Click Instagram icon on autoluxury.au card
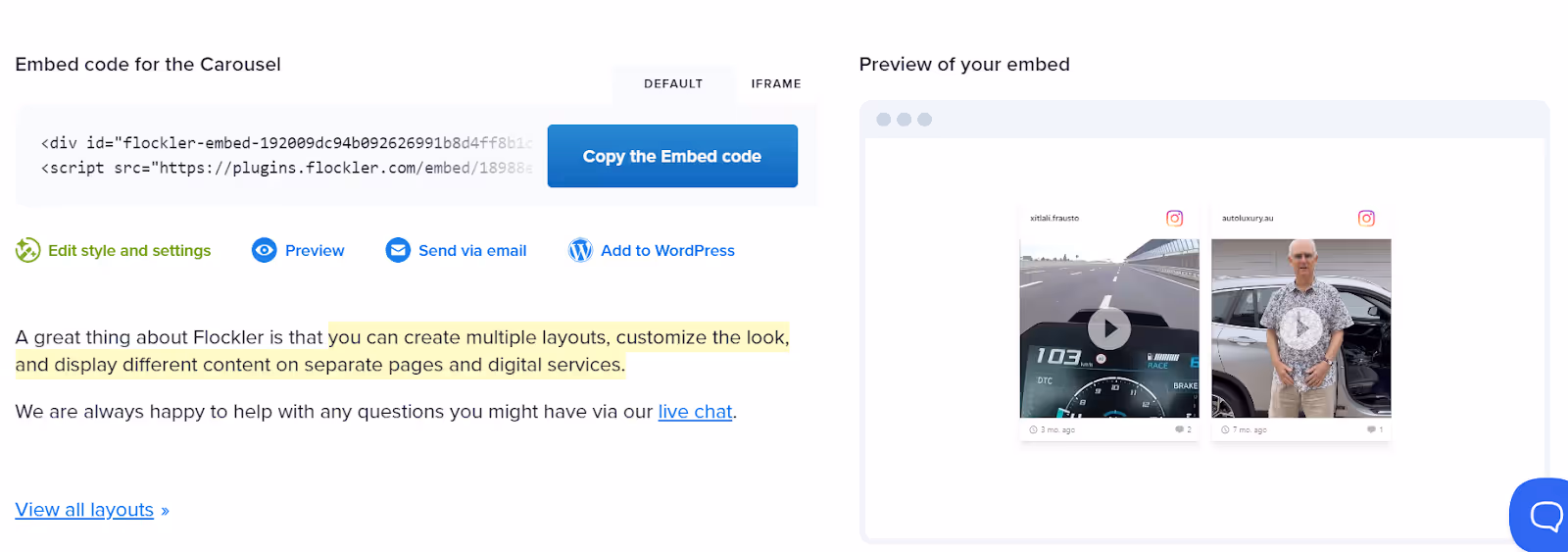This screenshot has height=552, width=1568. point(1366,218)
